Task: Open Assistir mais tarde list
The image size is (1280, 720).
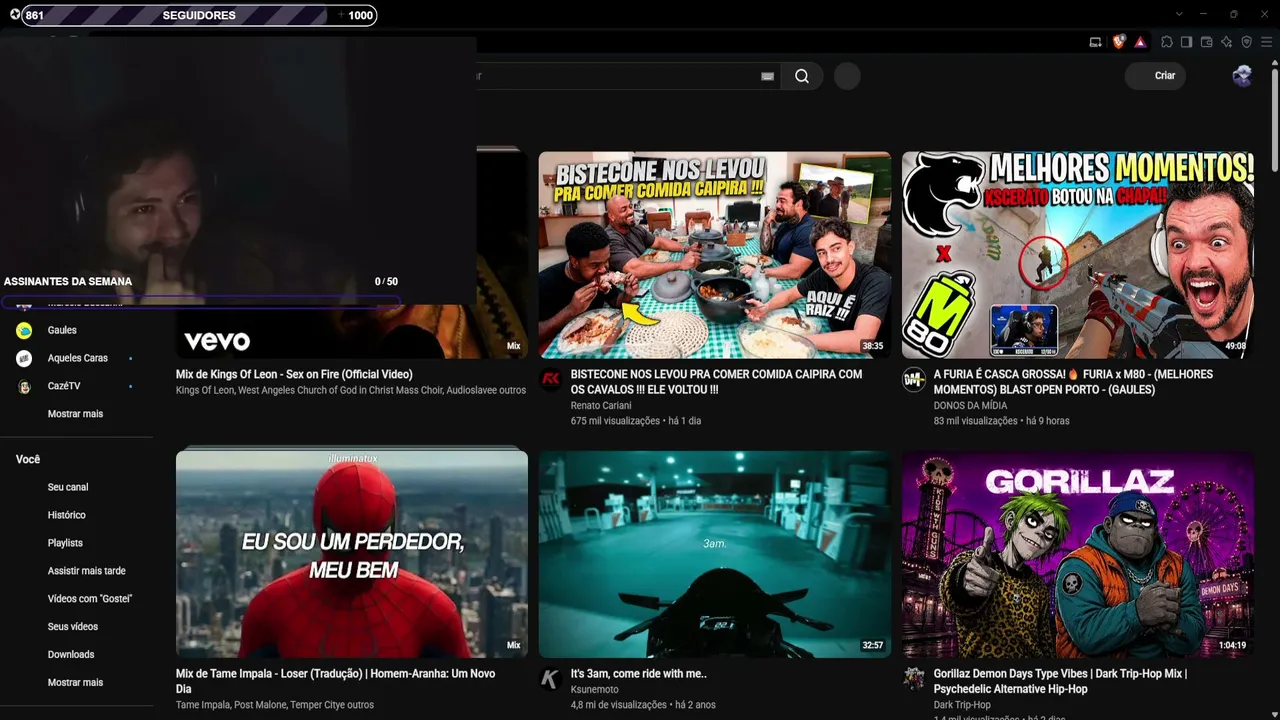Action: point(87,571)
